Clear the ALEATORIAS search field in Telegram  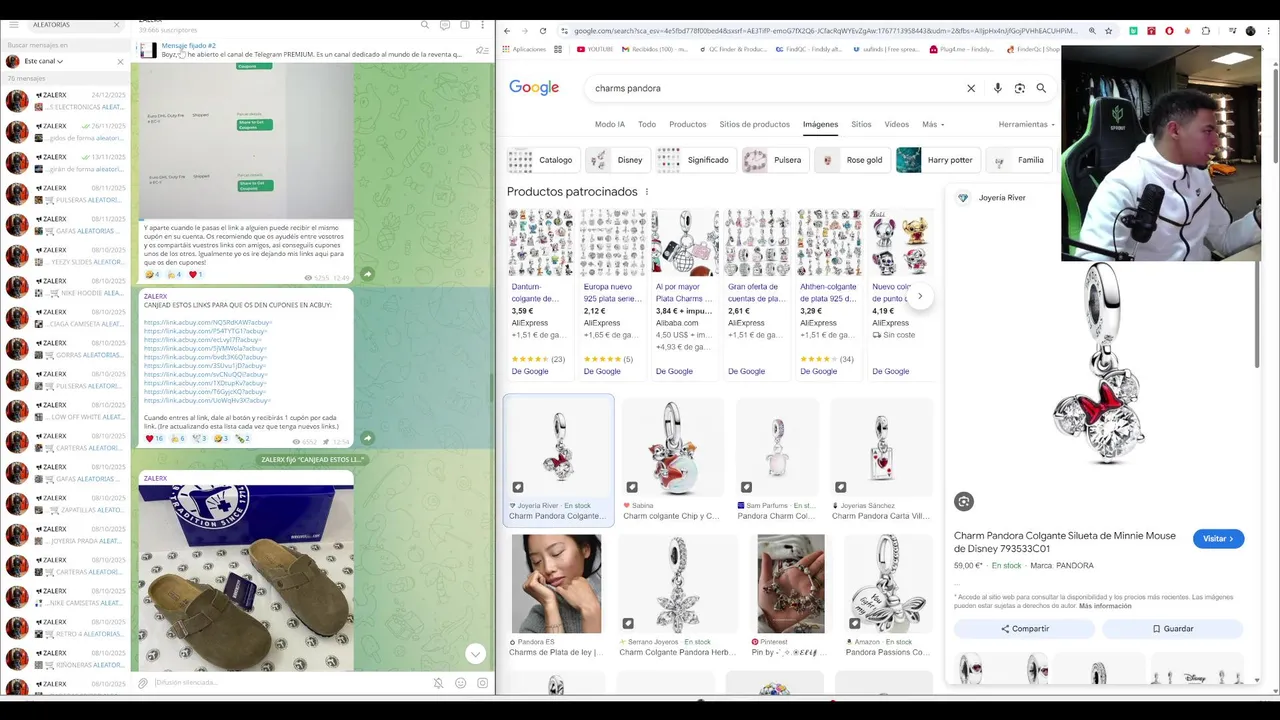(x=117, y=24)
